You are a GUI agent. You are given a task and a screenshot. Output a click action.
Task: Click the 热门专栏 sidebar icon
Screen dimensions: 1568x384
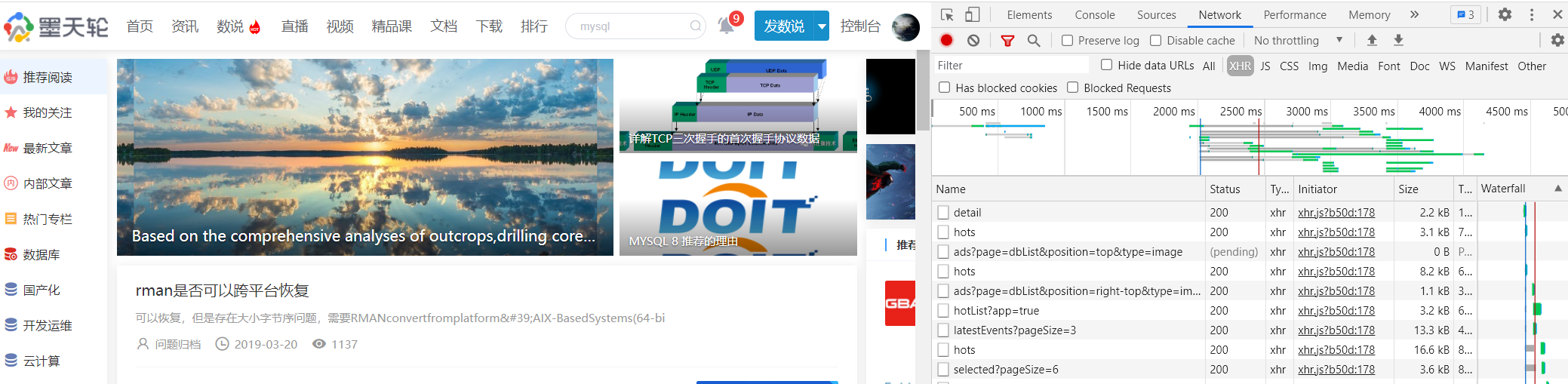(11, 219)
